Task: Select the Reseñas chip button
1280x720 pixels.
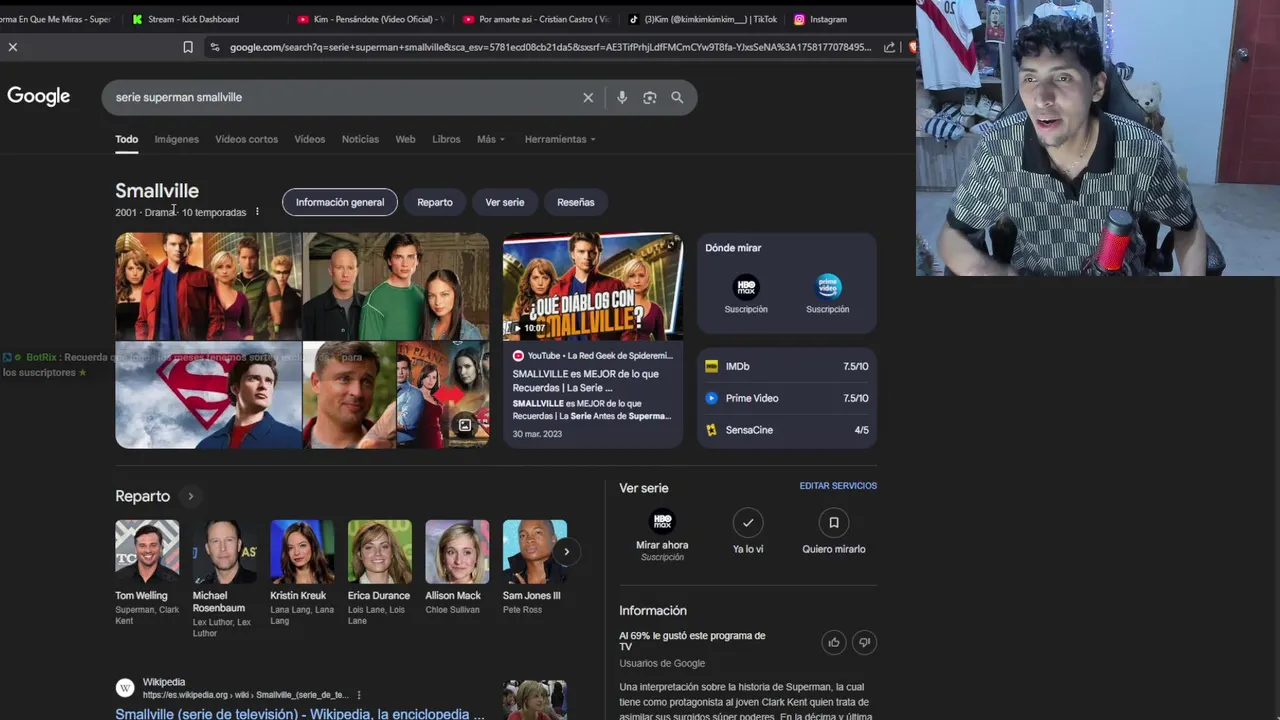Action: pos(575,202)
